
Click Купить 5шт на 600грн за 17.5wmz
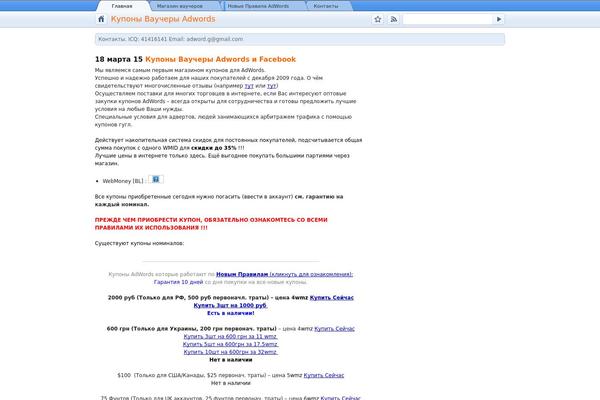tap(231, 344)
